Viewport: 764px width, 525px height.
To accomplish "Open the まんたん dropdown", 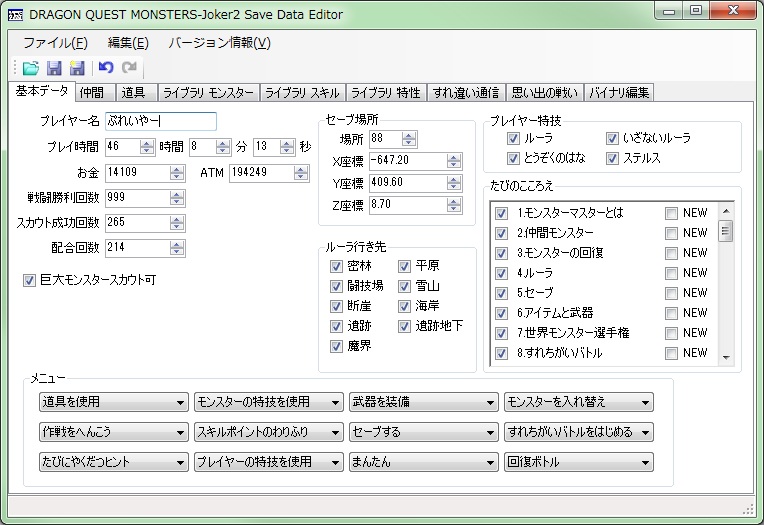I will point(423,462).
